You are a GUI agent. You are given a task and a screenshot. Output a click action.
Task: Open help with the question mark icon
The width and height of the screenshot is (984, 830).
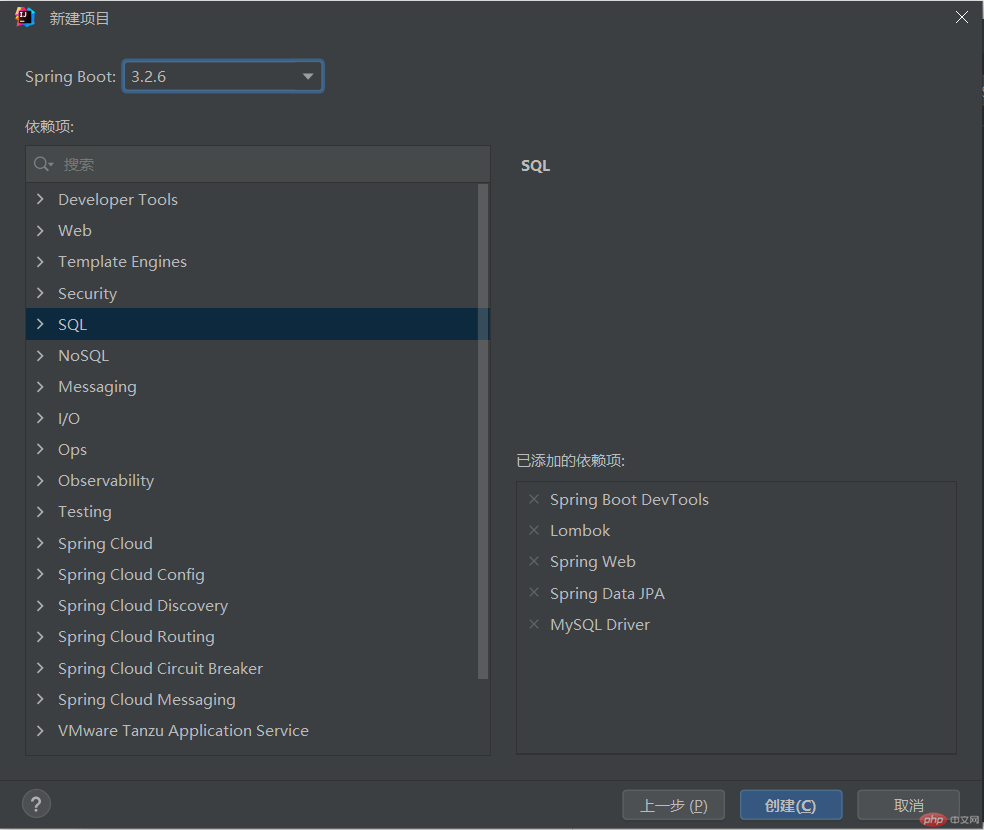point(36,804)
